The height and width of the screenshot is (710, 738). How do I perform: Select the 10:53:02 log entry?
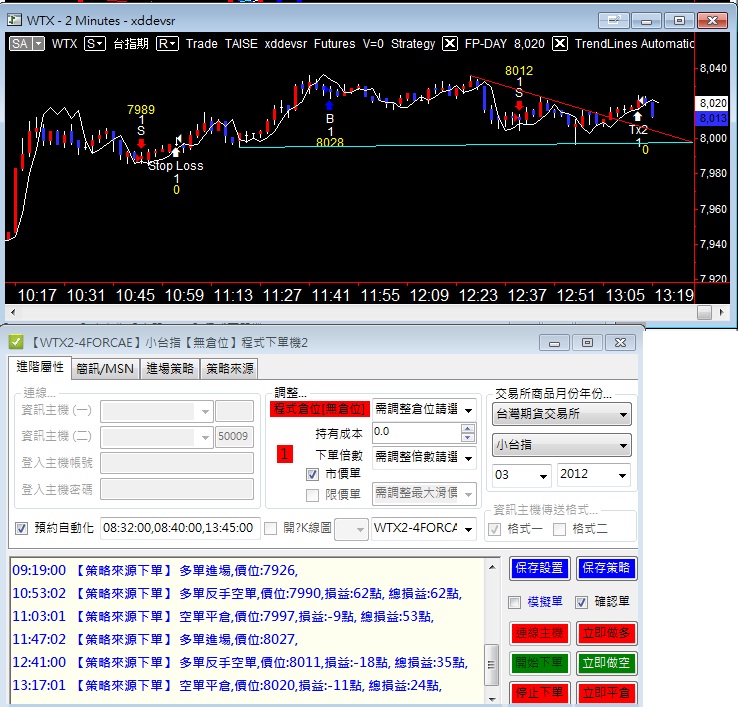click(237, 594)
